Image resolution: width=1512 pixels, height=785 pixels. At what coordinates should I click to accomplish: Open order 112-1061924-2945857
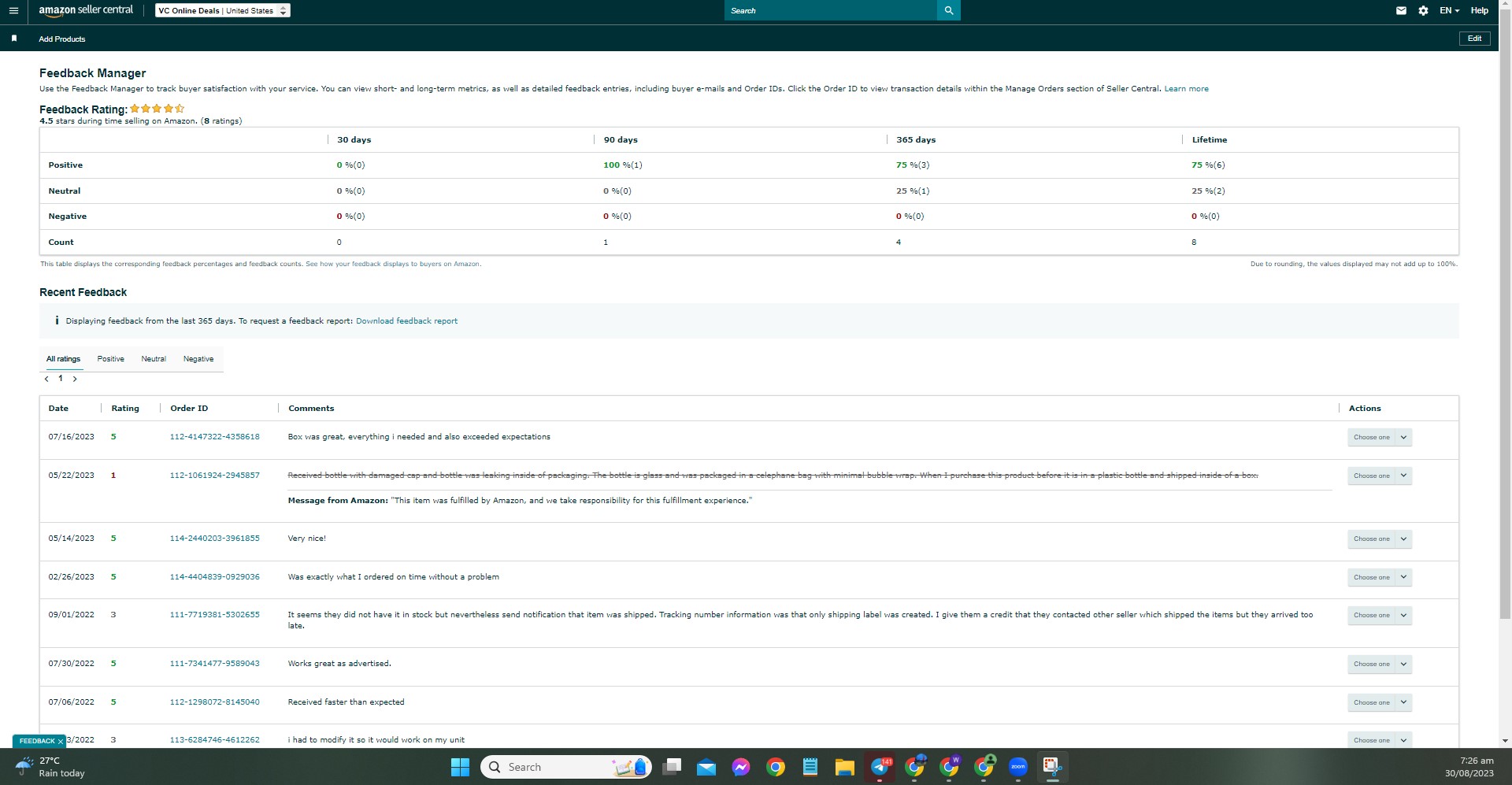214,476
